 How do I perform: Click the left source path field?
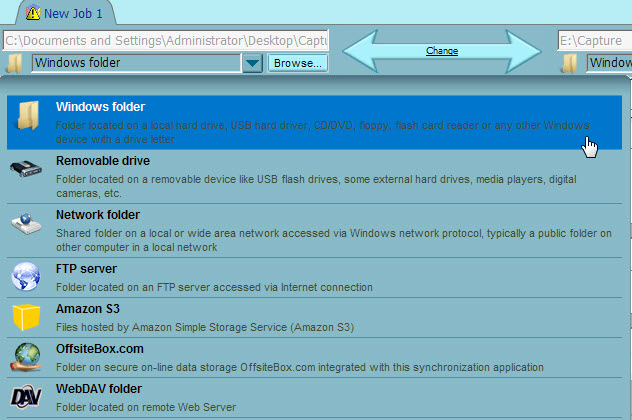[x=166, y=41]
